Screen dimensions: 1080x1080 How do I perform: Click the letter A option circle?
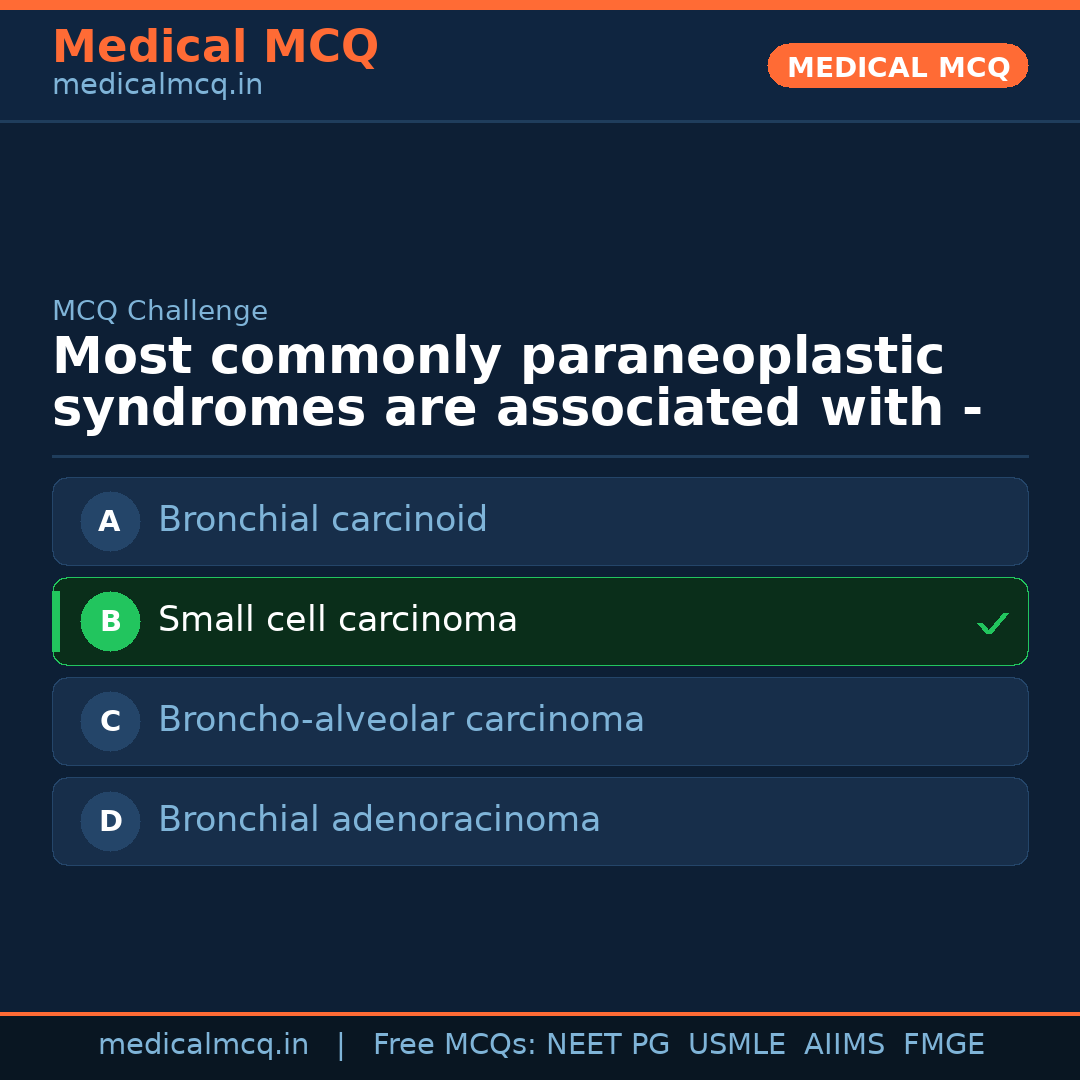[110, 521]
